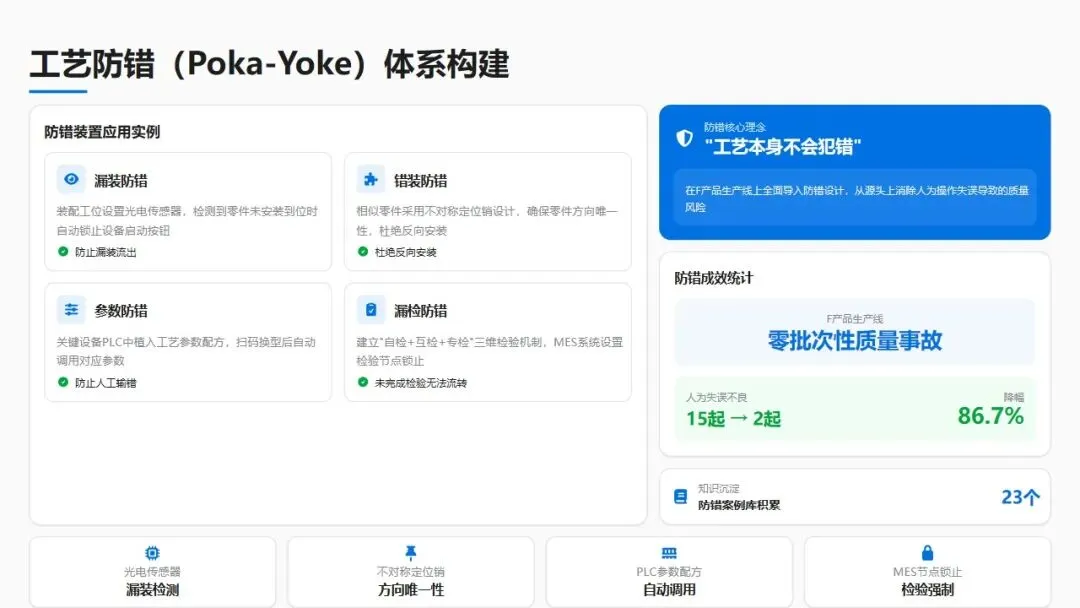
Task: Click the pin icon above 不对称定位销
Action: click(411, 552)
